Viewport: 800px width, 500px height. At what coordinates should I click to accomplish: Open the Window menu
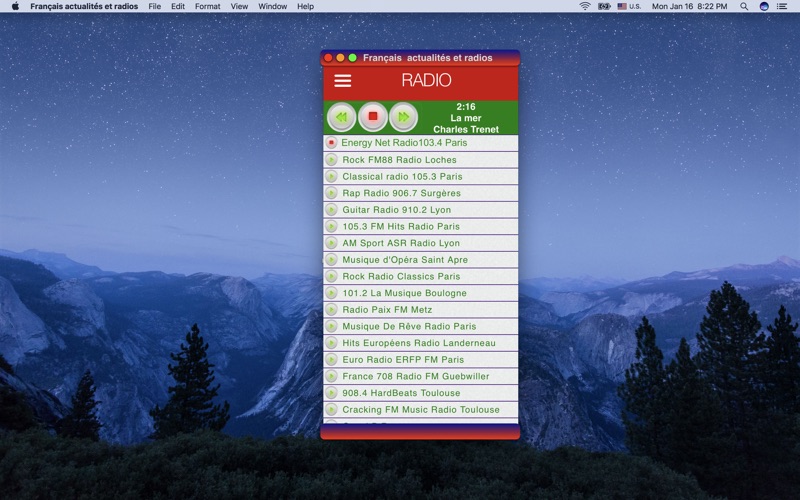[272, 6]
